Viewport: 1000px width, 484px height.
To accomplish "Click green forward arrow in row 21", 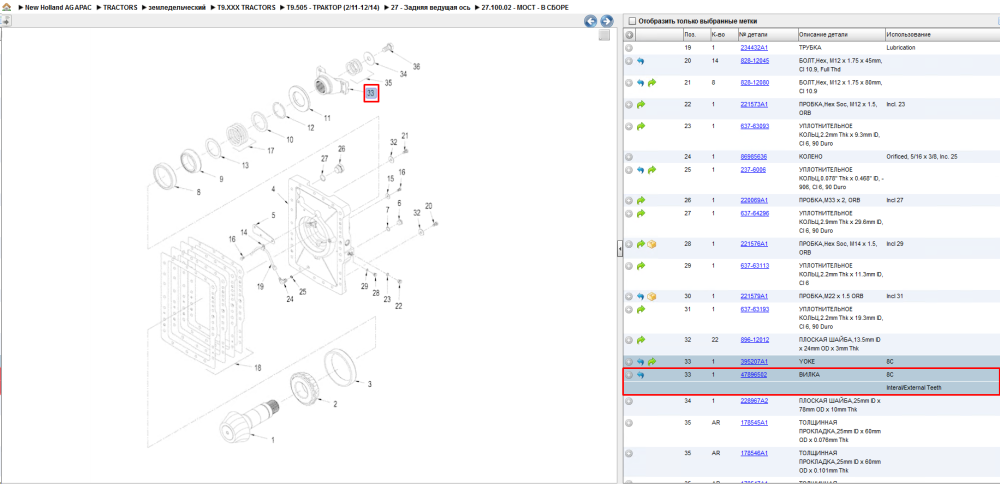I will (x=652, y=83).
